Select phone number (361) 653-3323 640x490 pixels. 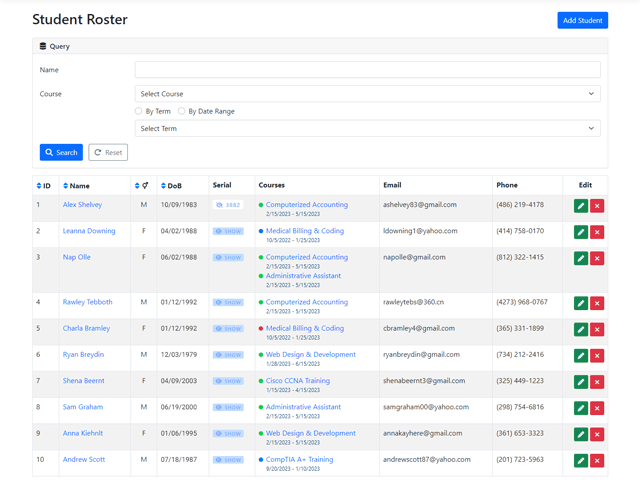(x=520, y=433)
